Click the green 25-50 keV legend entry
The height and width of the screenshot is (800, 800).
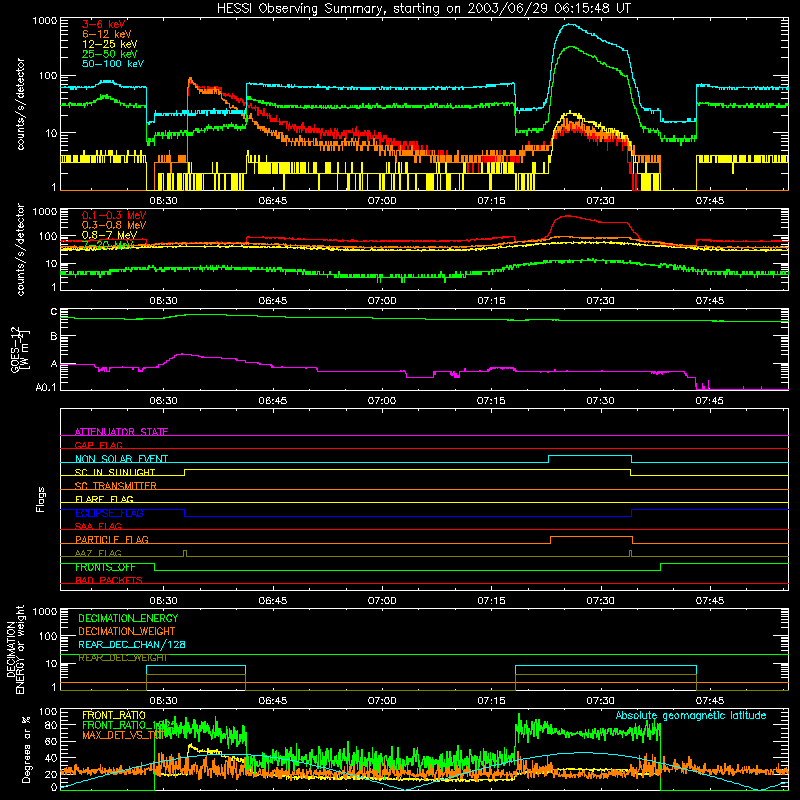click(110, 54)
